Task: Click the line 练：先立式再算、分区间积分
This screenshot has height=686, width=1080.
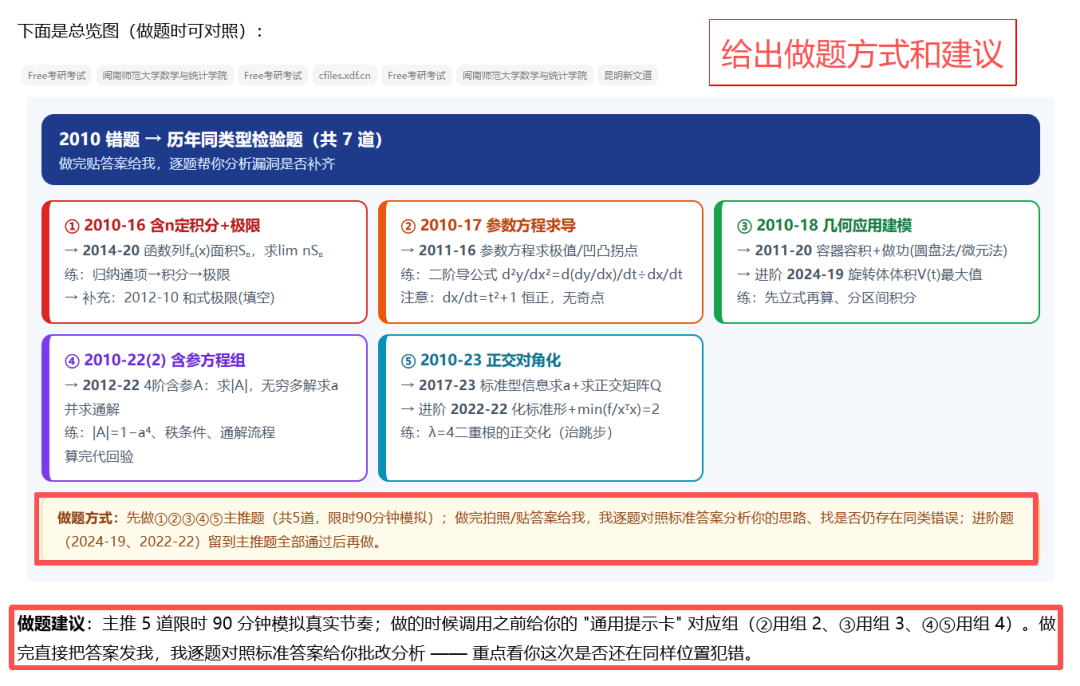Action: coord(827,298)
